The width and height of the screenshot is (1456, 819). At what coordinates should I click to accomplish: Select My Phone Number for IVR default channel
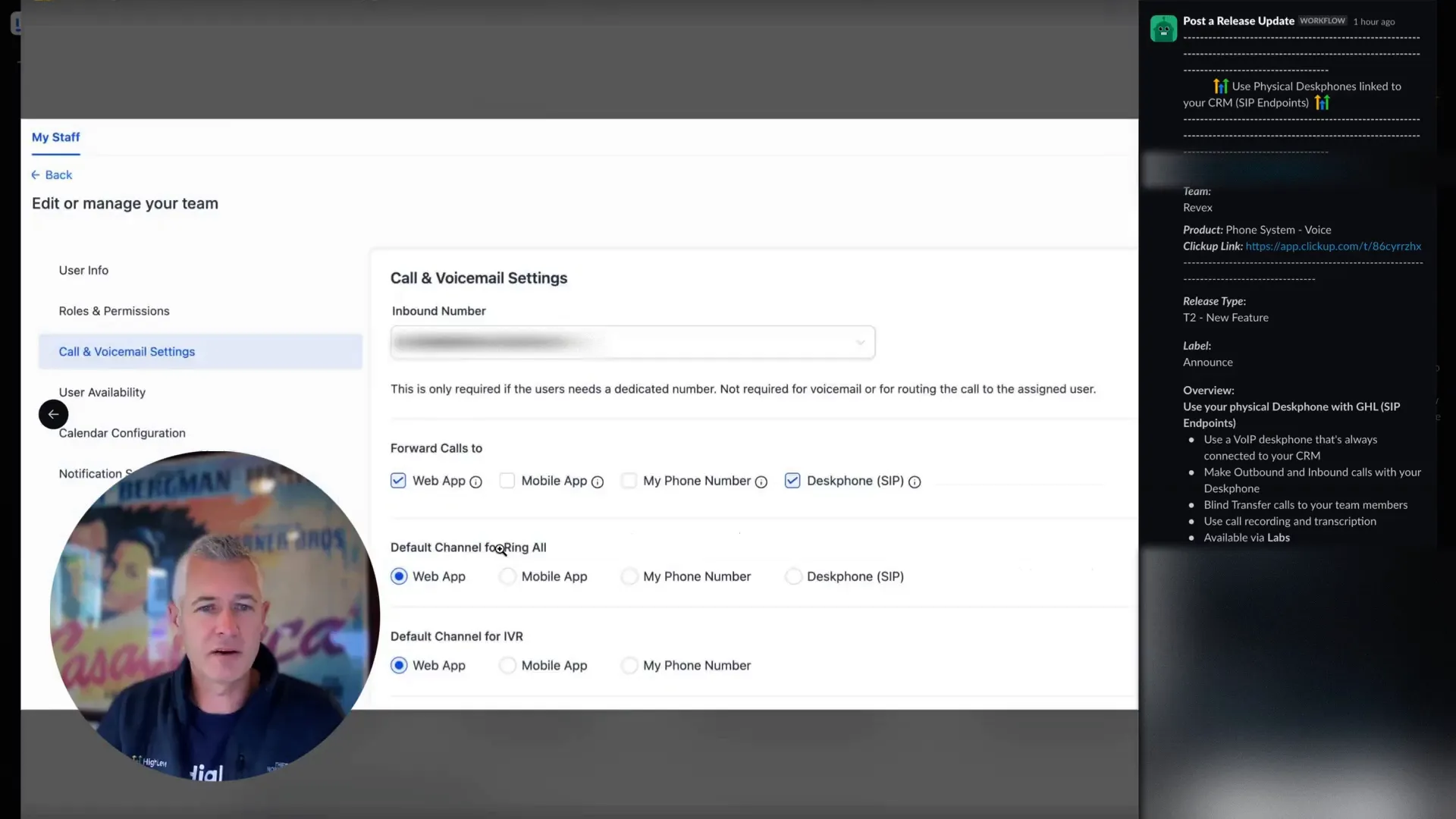click(x=629, y=665)
